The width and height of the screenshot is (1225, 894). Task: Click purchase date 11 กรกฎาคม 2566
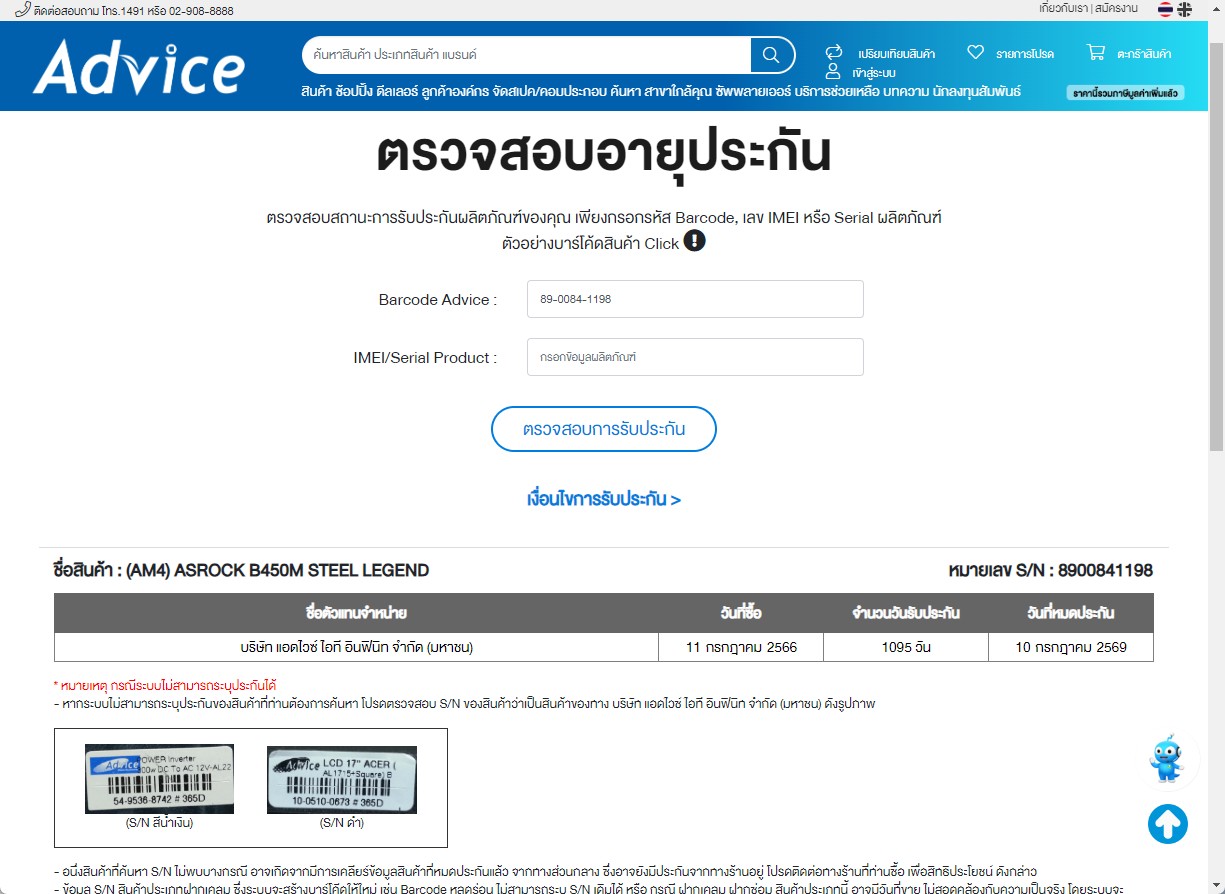pos(741,647)
